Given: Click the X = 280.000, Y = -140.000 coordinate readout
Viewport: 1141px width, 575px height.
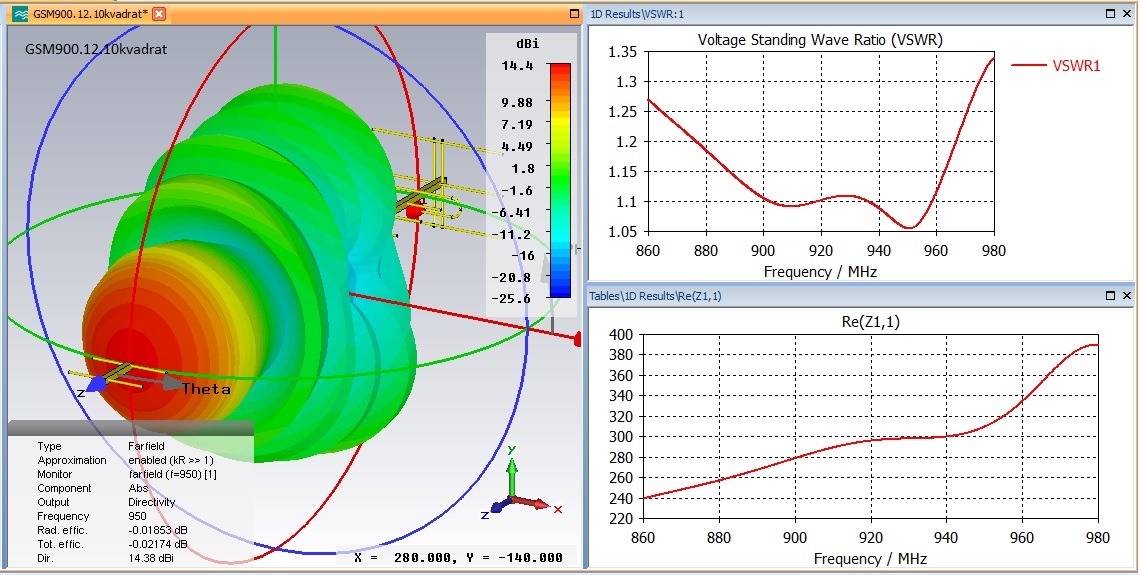Looking at the screenshot, I should (458, 558).
